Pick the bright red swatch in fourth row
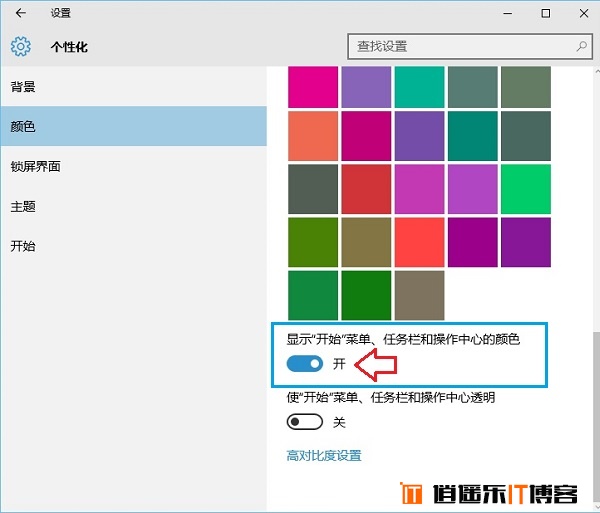The width and height of the screenshot is (600, 513). click(x=419, y=242)
